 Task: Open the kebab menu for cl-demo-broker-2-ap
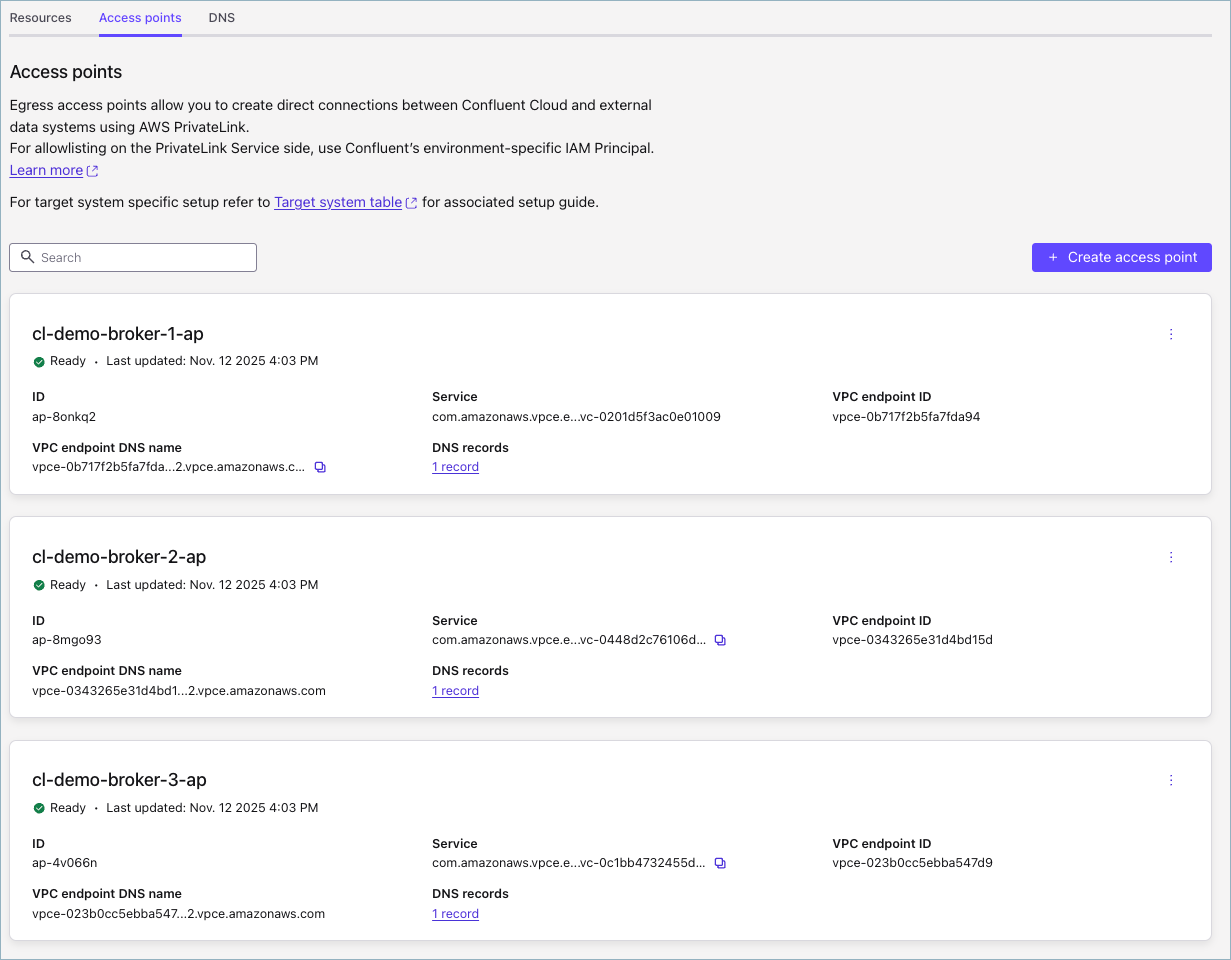tap(1171, 558)
